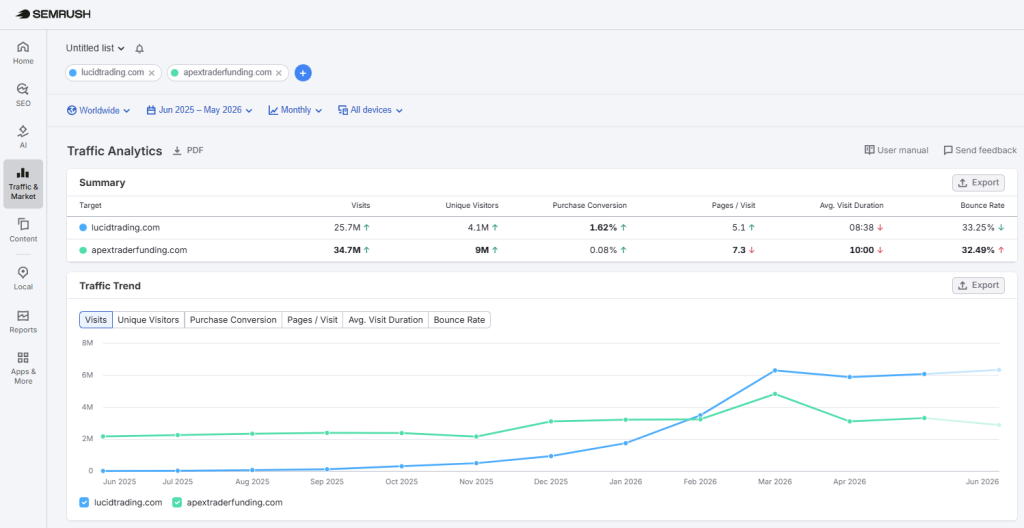
Task: Open the User manual link
Action: (896, 150)
